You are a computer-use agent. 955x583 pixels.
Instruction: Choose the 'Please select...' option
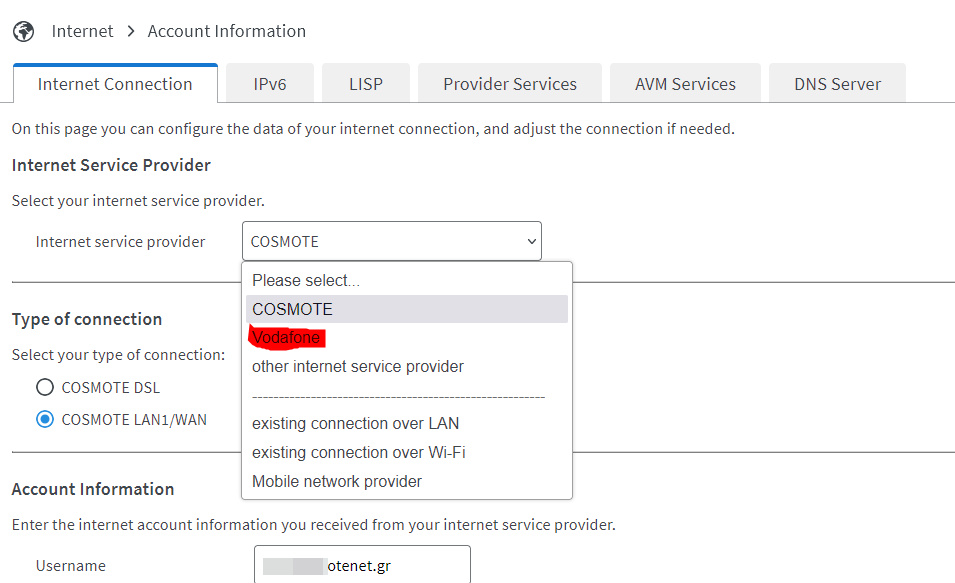pos(306,281)
